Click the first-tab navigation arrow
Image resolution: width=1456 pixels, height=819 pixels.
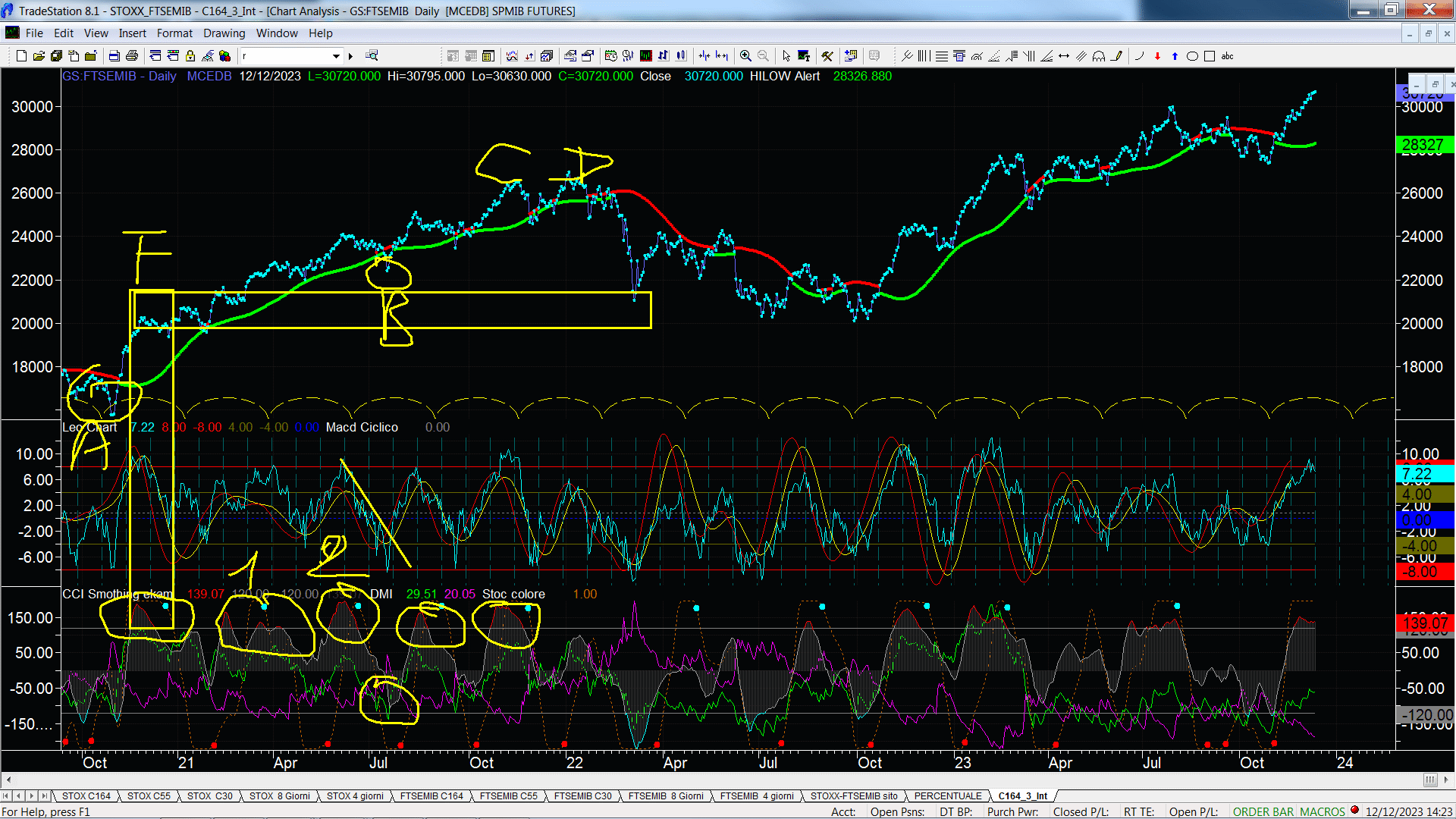pos(7,796)
